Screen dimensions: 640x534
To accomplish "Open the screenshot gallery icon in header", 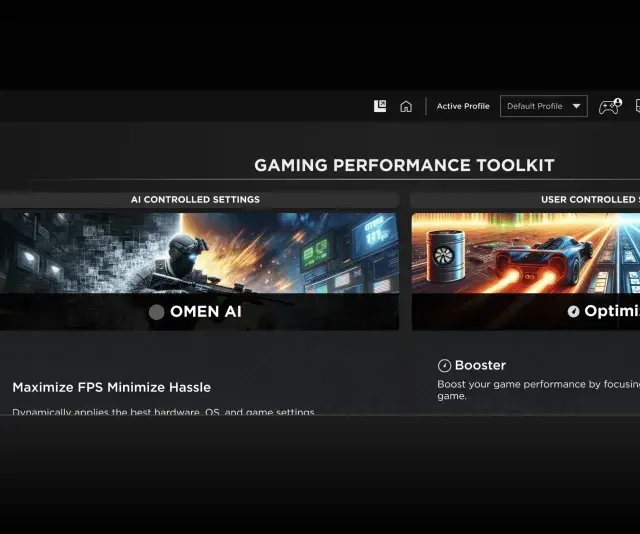I will pyautogui.click(x=380, y=106).
